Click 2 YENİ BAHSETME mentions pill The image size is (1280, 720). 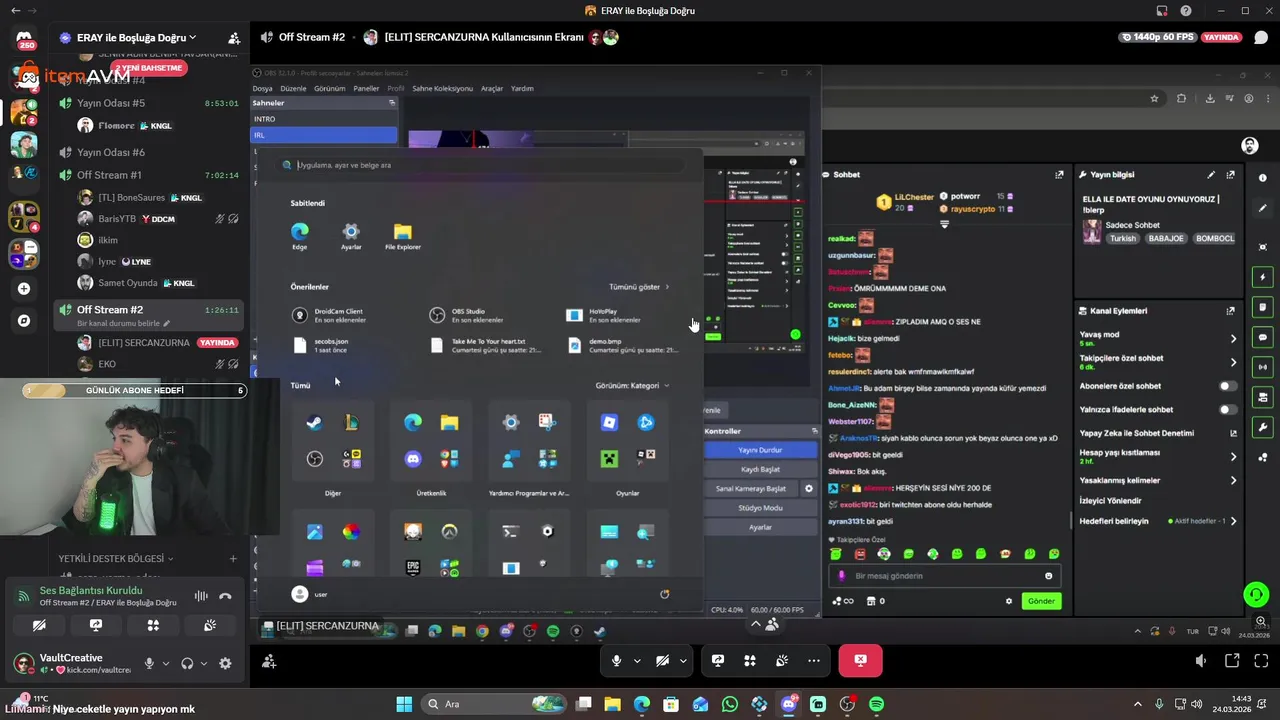click(150, 68)
